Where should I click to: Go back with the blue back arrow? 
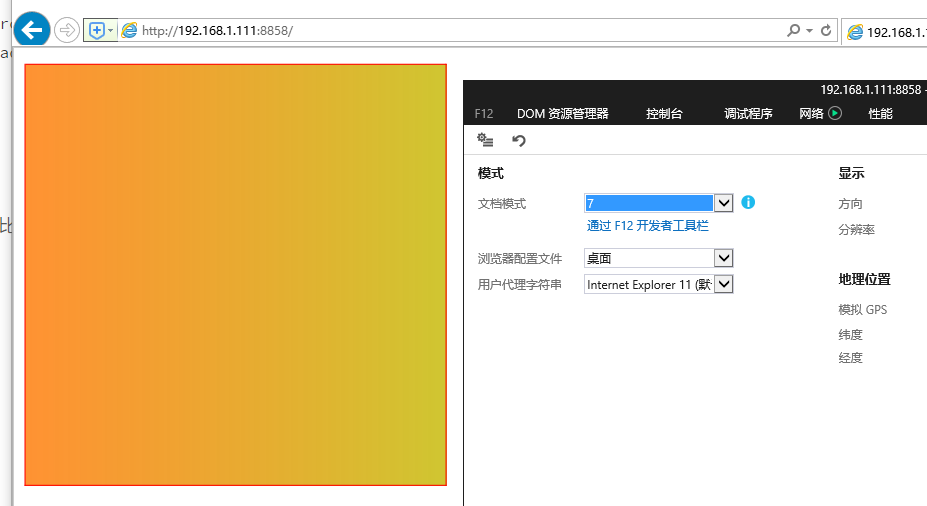click(31, 28)
